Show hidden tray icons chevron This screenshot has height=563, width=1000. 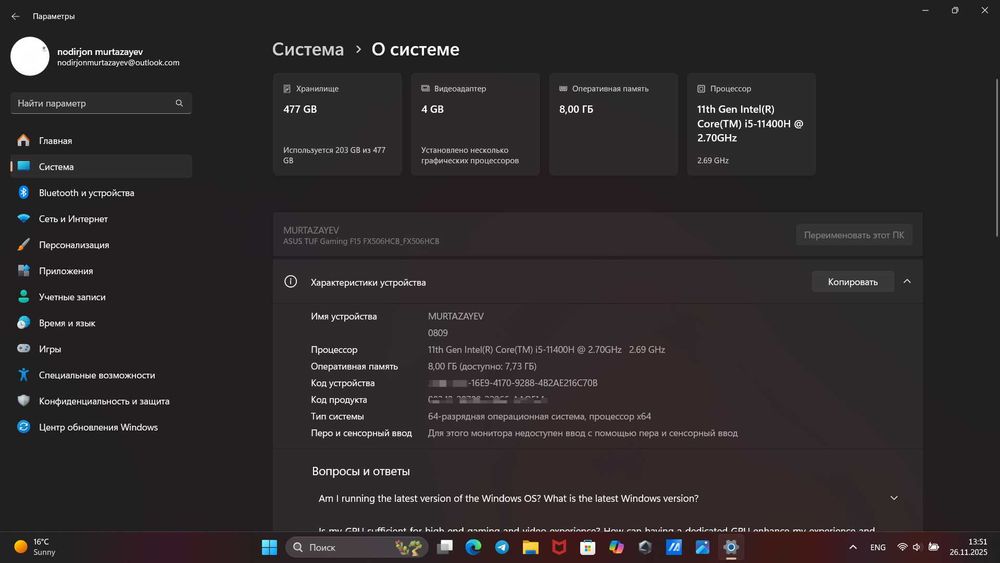tap(853, 547)
